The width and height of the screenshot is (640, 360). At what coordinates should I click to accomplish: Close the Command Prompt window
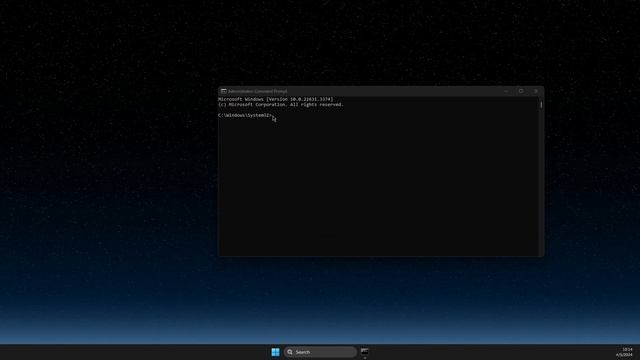[x=536, y=91]
